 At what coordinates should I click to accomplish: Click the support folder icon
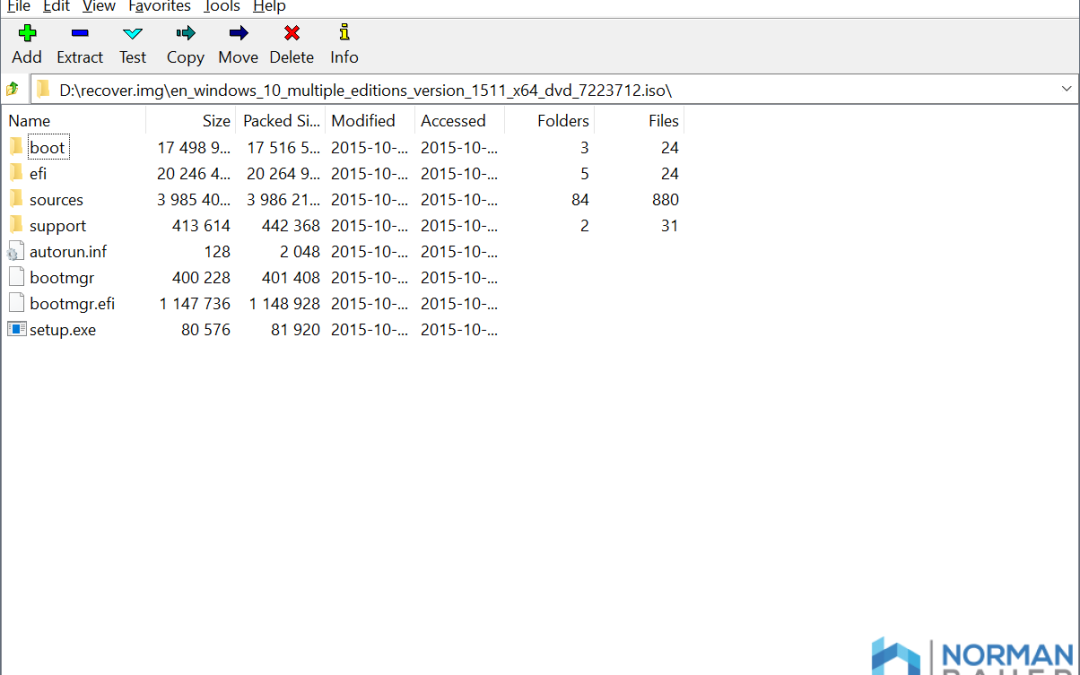(17, 225)
